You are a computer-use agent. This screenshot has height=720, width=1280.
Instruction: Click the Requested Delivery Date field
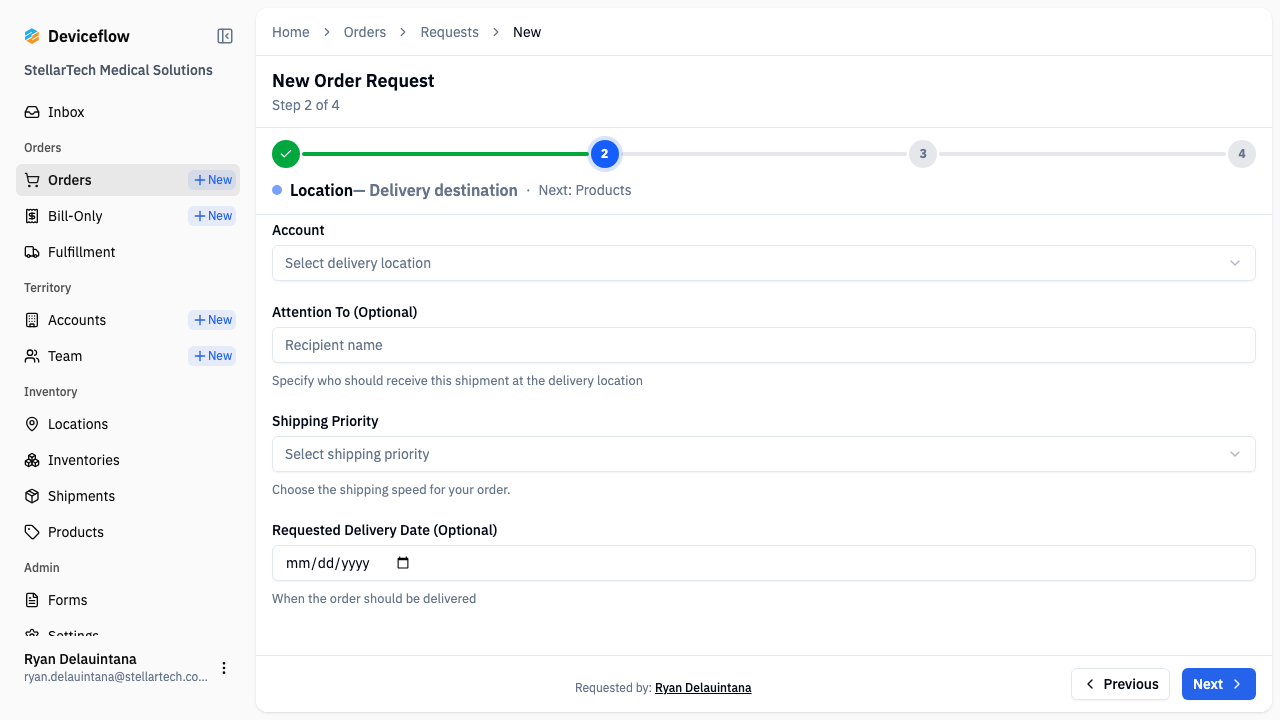764,563
